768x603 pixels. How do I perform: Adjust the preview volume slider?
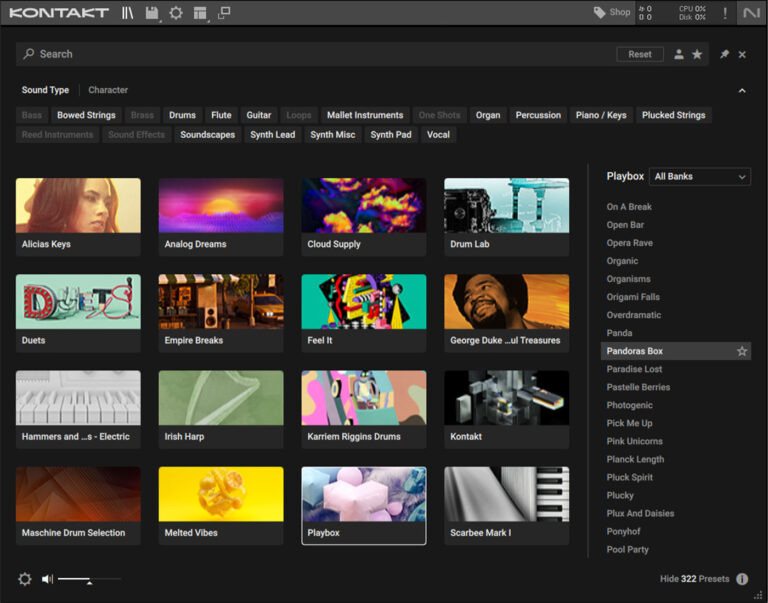pyautogui.click(x=89, y=579)
